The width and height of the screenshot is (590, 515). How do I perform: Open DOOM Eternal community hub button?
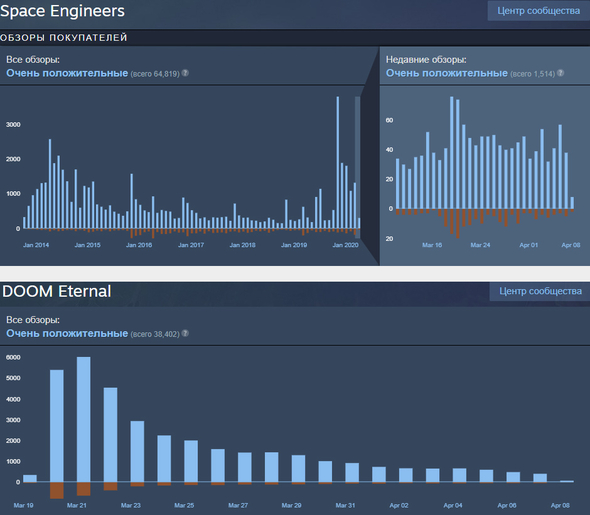tap(540, 291)
